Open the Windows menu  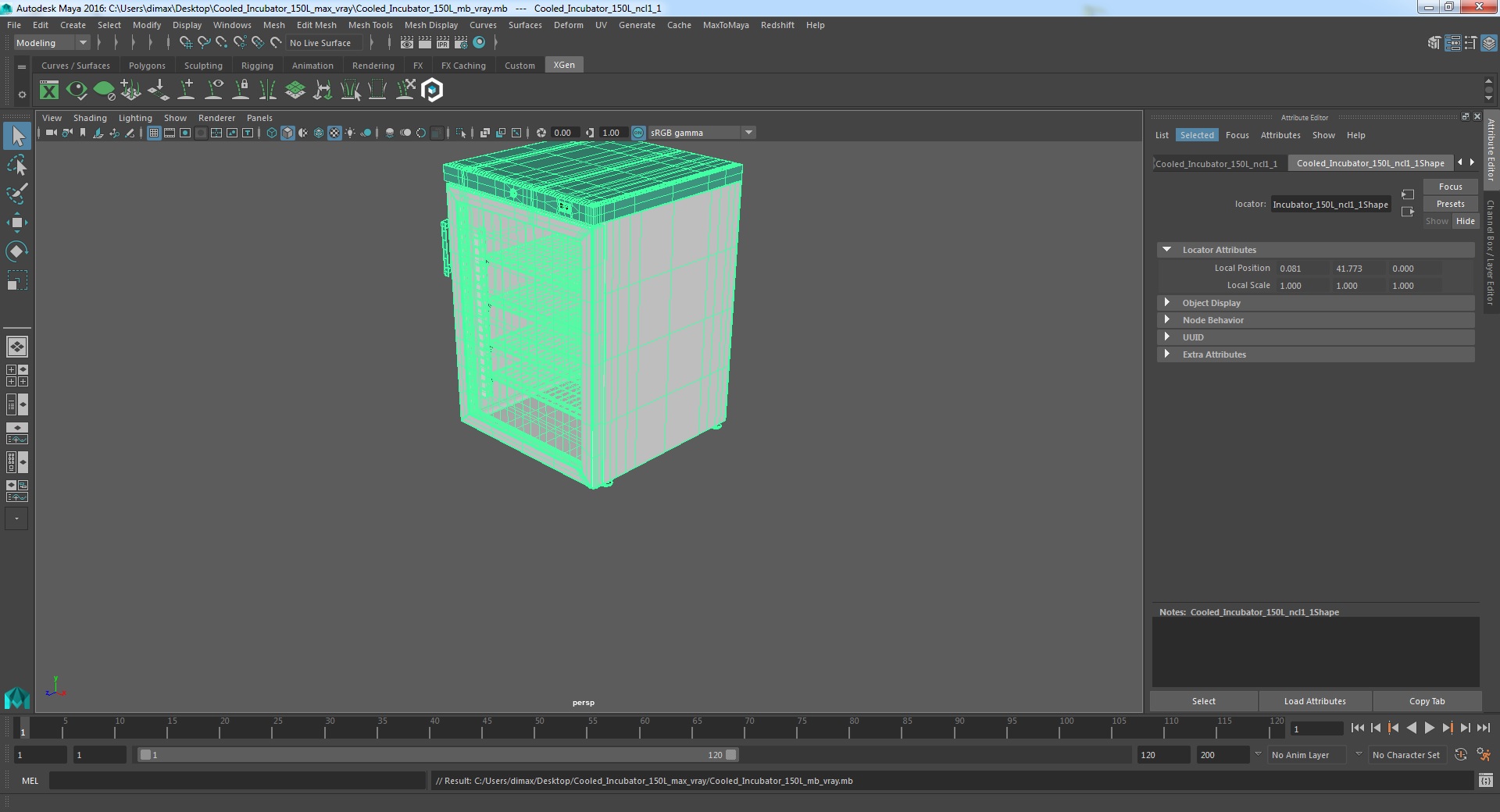[232, 25]
